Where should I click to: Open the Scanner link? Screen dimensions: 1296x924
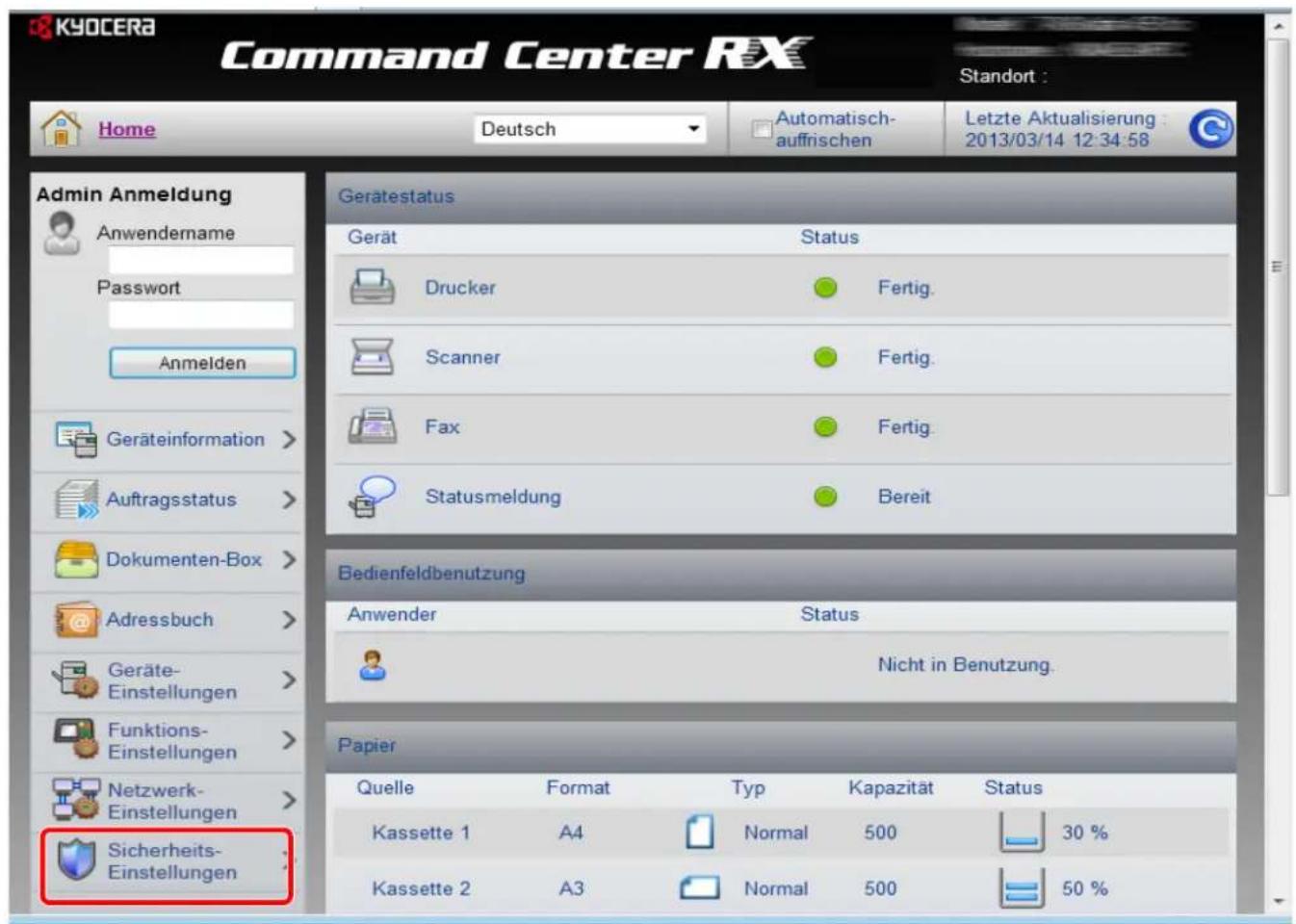point(463,357)
